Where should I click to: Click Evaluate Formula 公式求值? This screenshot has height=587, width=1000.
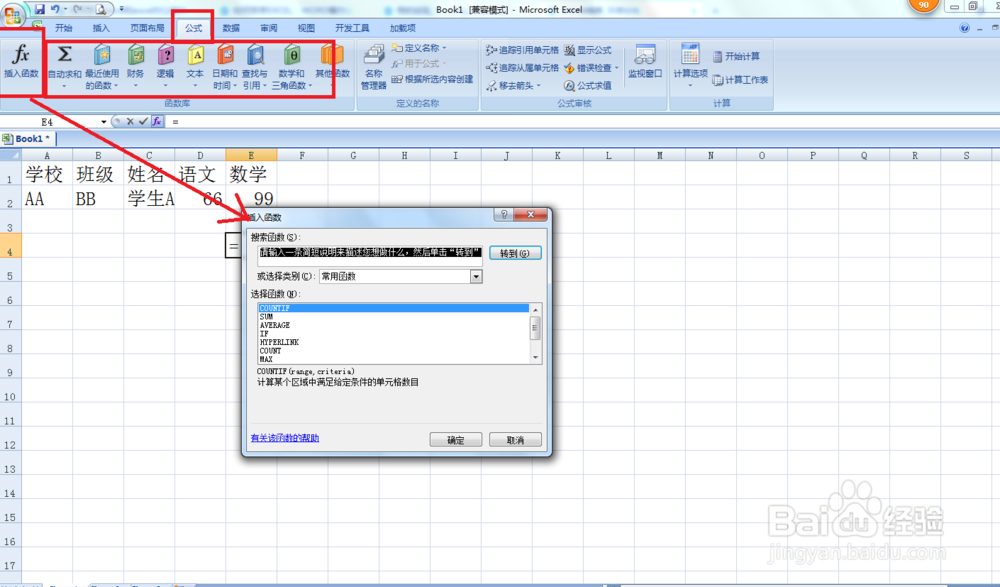pos(587,85)
